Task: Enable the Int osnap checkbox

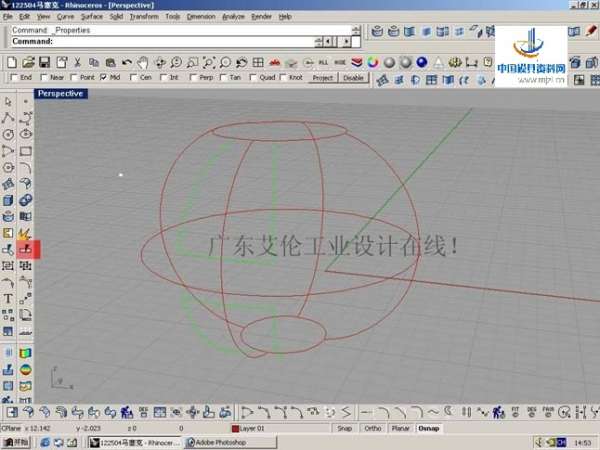Action: (x=163, y=78)
